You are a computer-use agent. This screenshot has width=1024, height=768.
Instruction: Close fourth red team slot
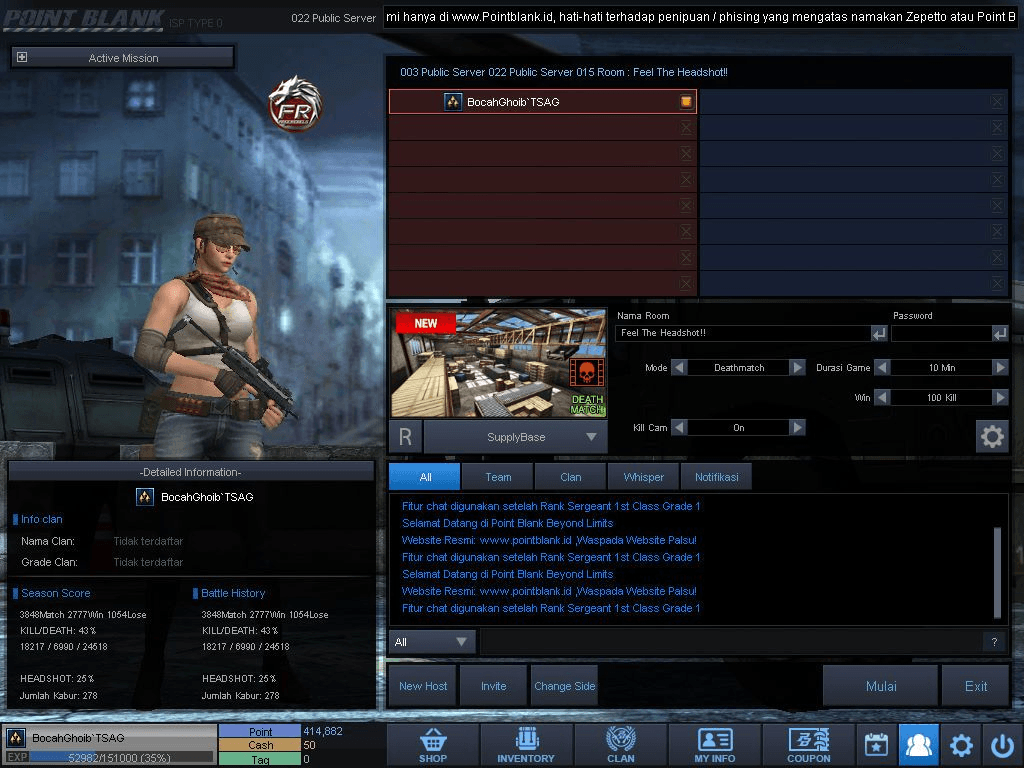click(x=686, y=180)
